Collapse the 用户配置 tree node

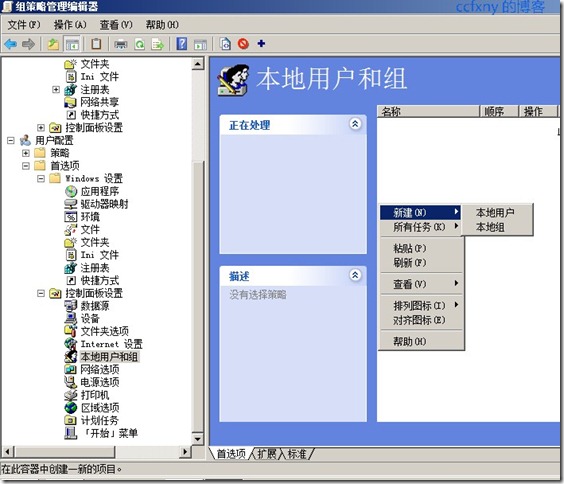(x=11, y=140)
